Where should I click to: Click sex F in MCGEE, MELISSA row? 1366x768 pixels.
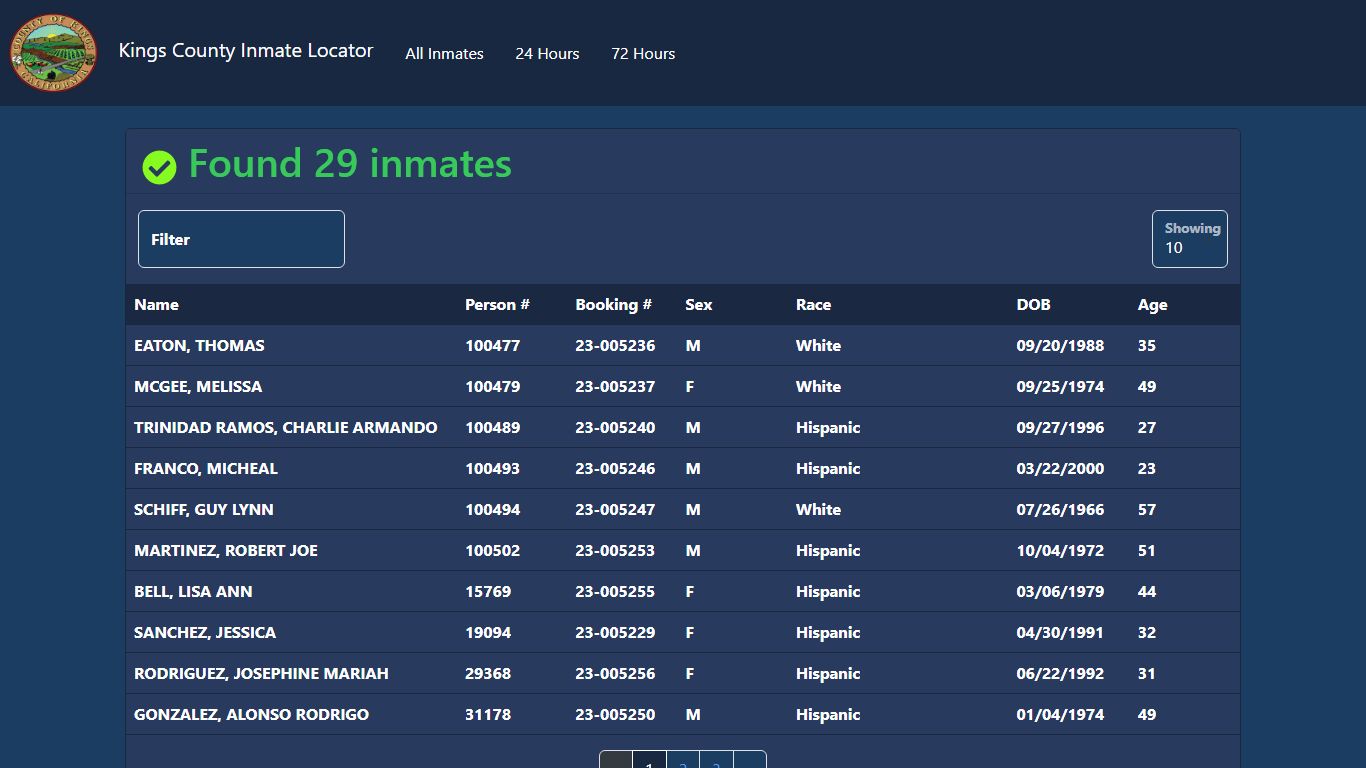(x=689, y=387)
